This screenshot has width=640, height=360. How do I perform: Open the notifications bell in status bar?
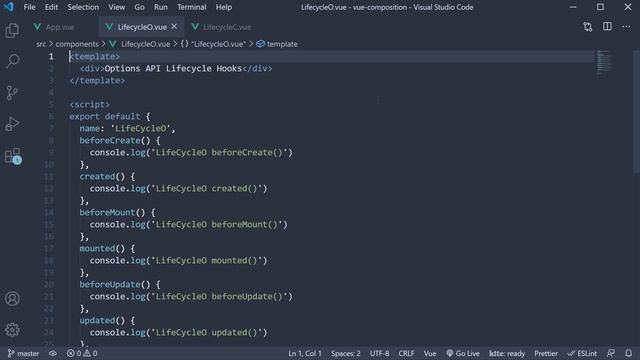[x=629, y=353]
